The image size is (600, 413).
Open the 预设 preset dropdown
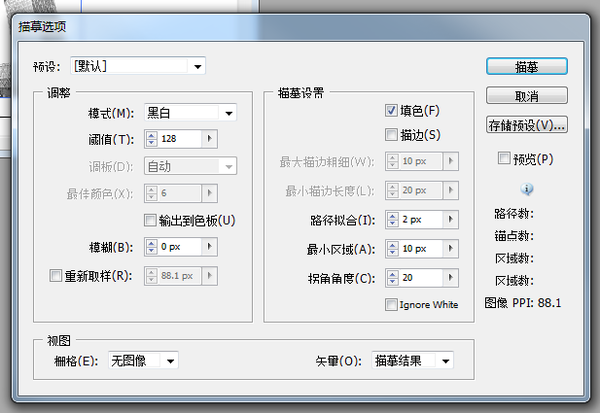pyautogui.click(x=138, y=66)
